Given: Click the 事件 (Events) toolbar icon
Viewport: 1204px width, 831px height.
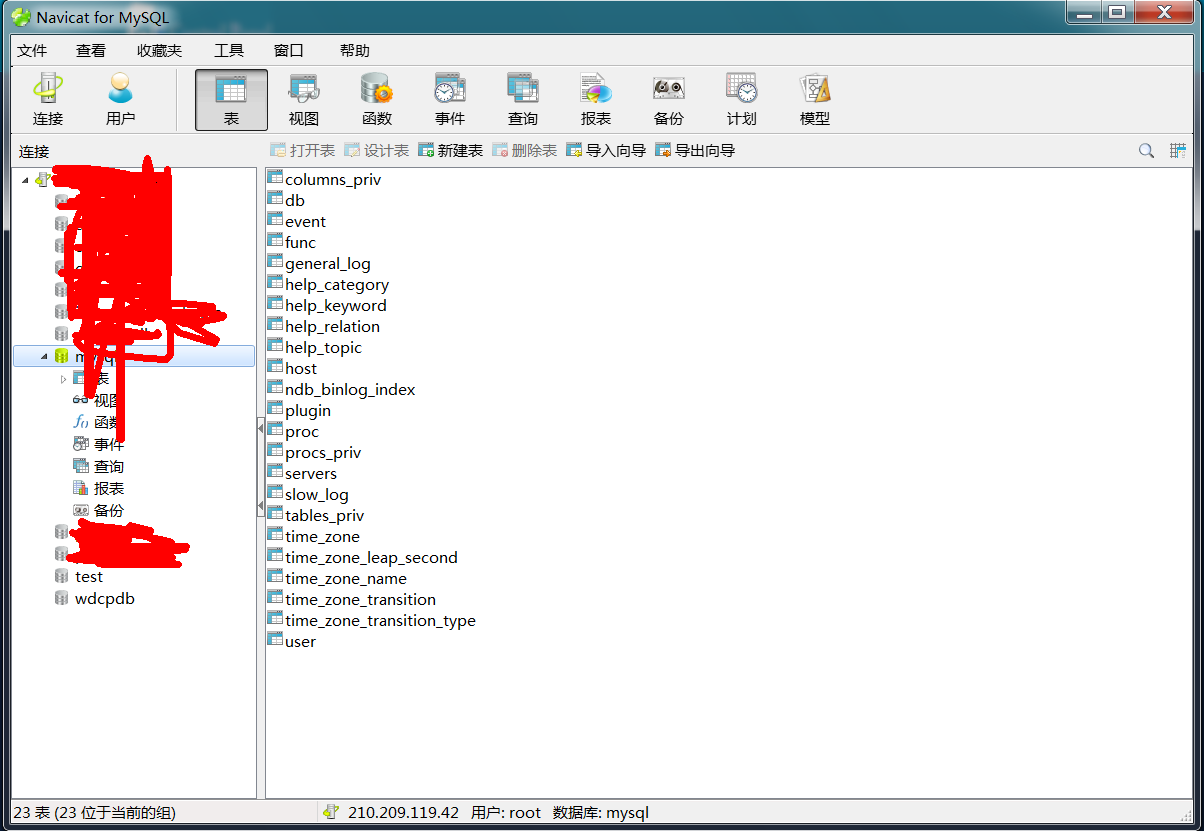Looking at the screenshot, I should click(450, 97).
